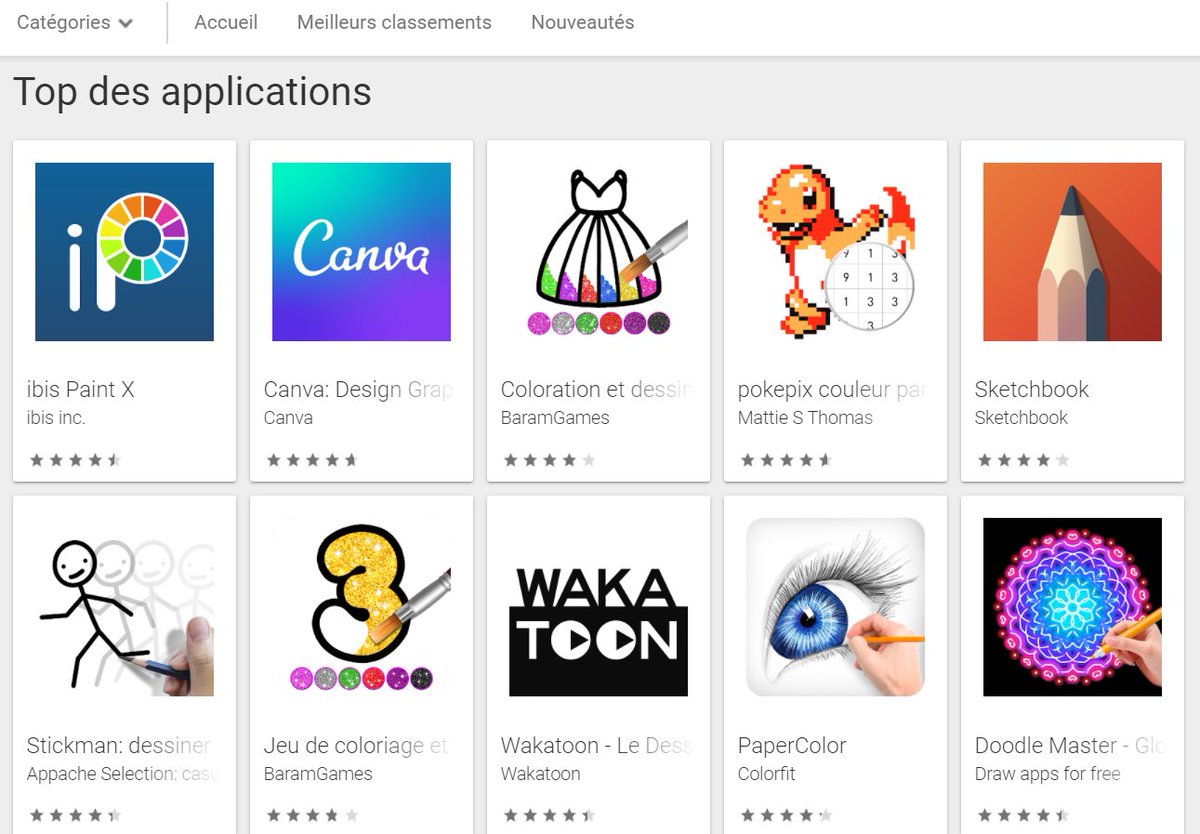Click the 'Sketchbook' app title
The width and height of the screenshot is (1200, 834).
tap(1032, 390)
